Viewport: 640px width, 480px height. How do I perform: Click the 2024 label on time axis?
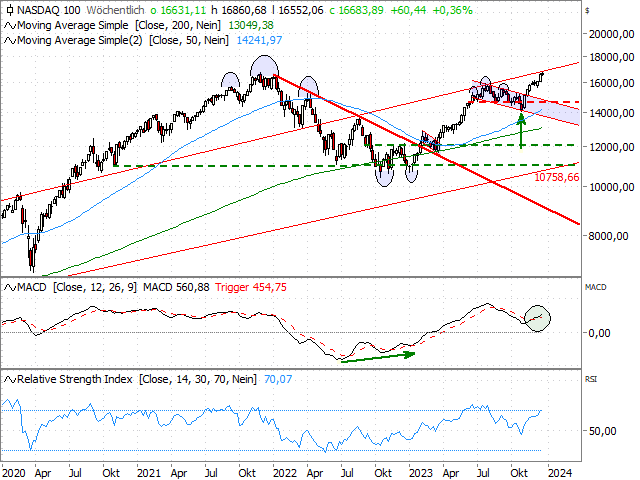point(560,473)
